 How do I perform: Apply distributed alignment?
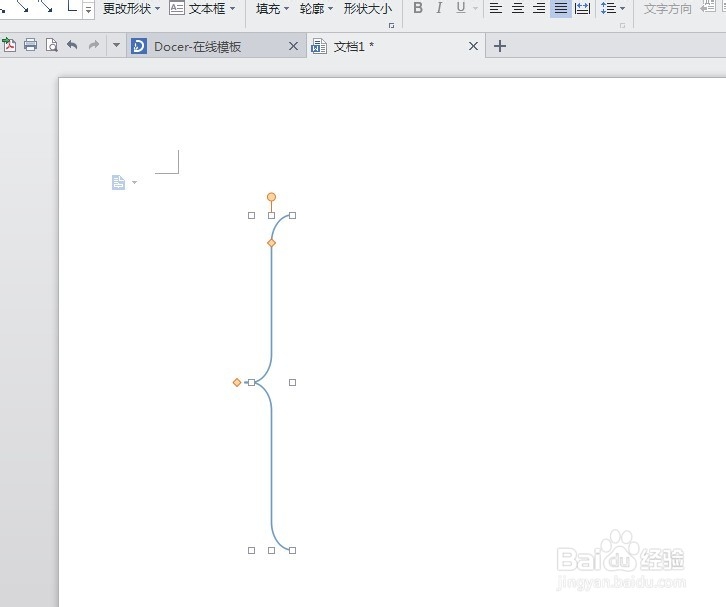pos(582,8)
